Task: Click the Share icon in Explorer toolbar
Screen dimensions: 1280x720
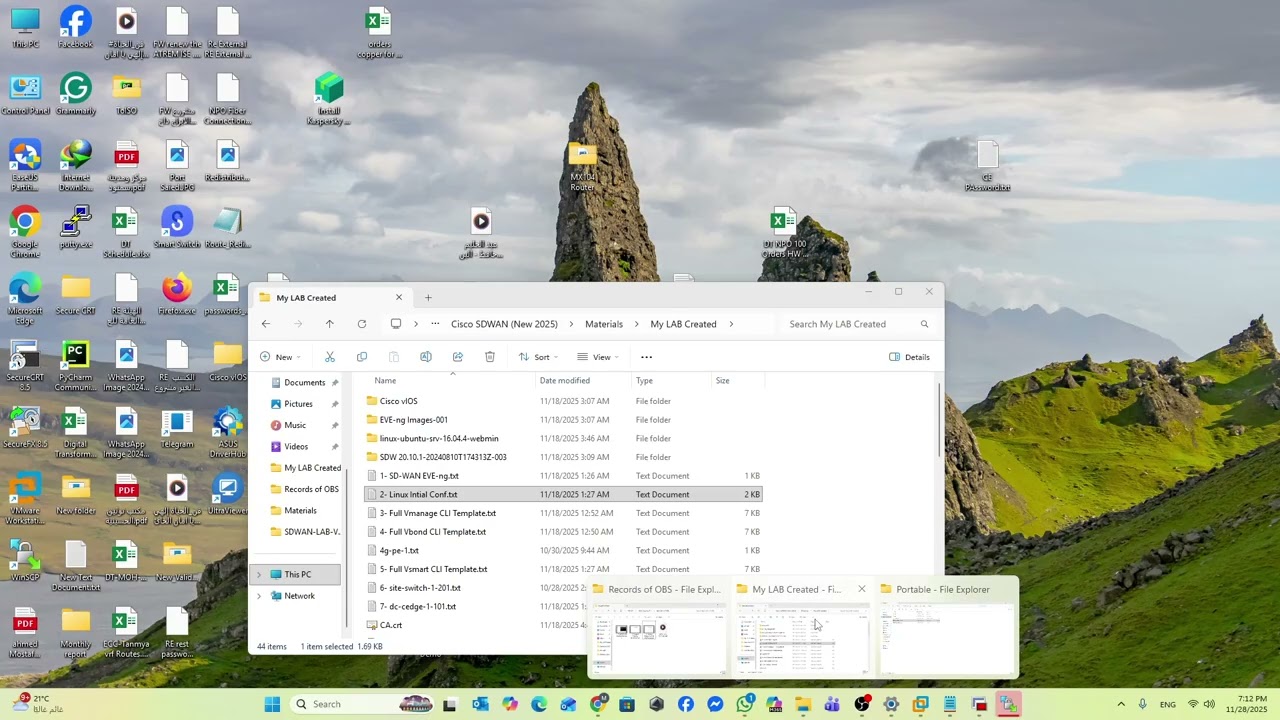Action: tap(457, 357)
